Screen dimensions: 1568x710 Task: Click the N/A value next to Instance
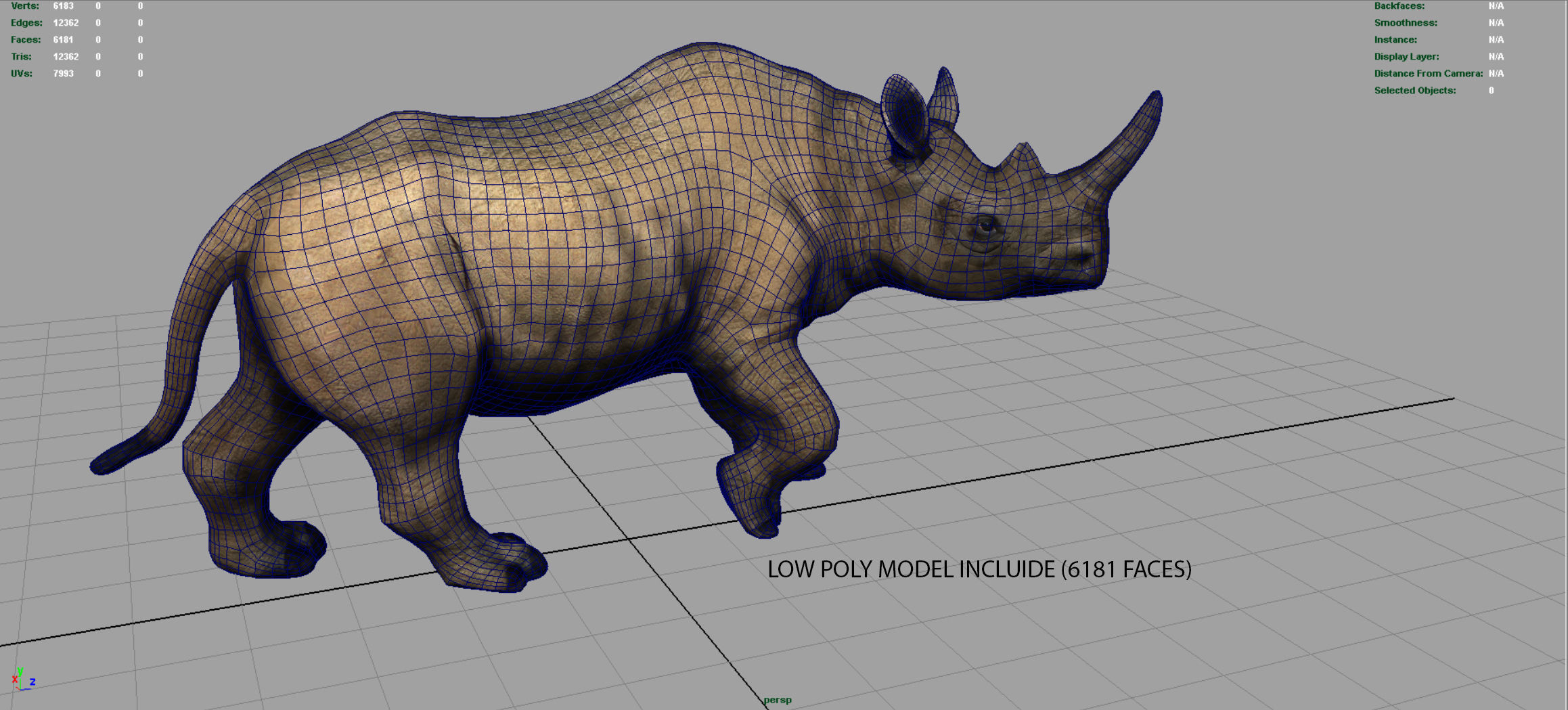1496,40
